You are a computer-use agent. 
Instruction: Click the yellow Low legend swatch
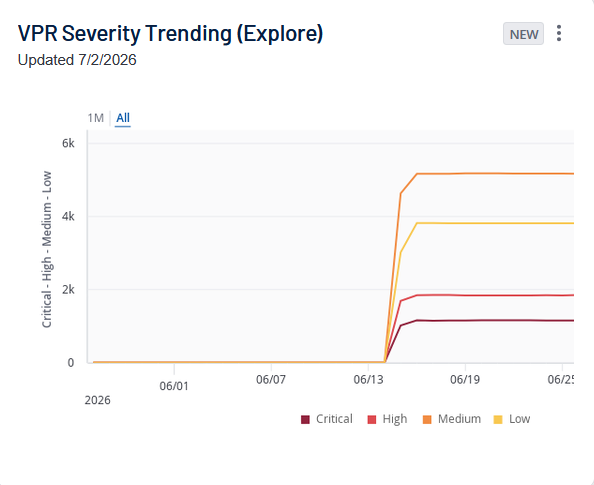click(498, 419)
